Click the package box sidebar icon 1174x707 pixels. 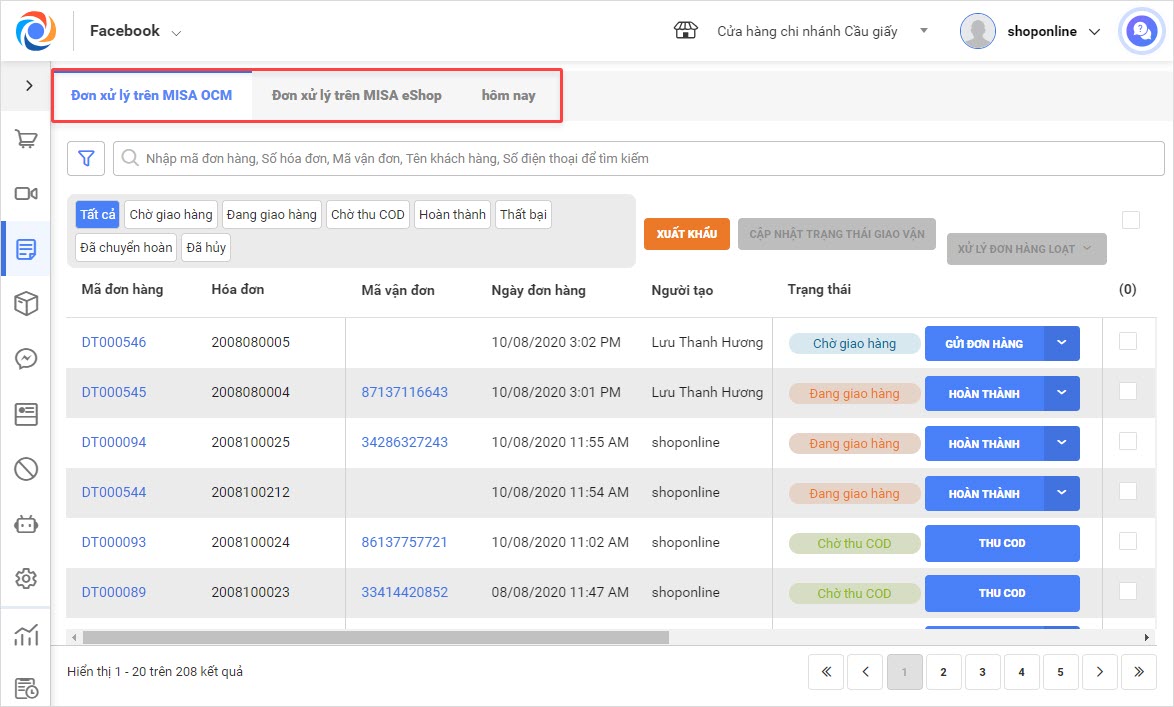[x=26, y=304]
